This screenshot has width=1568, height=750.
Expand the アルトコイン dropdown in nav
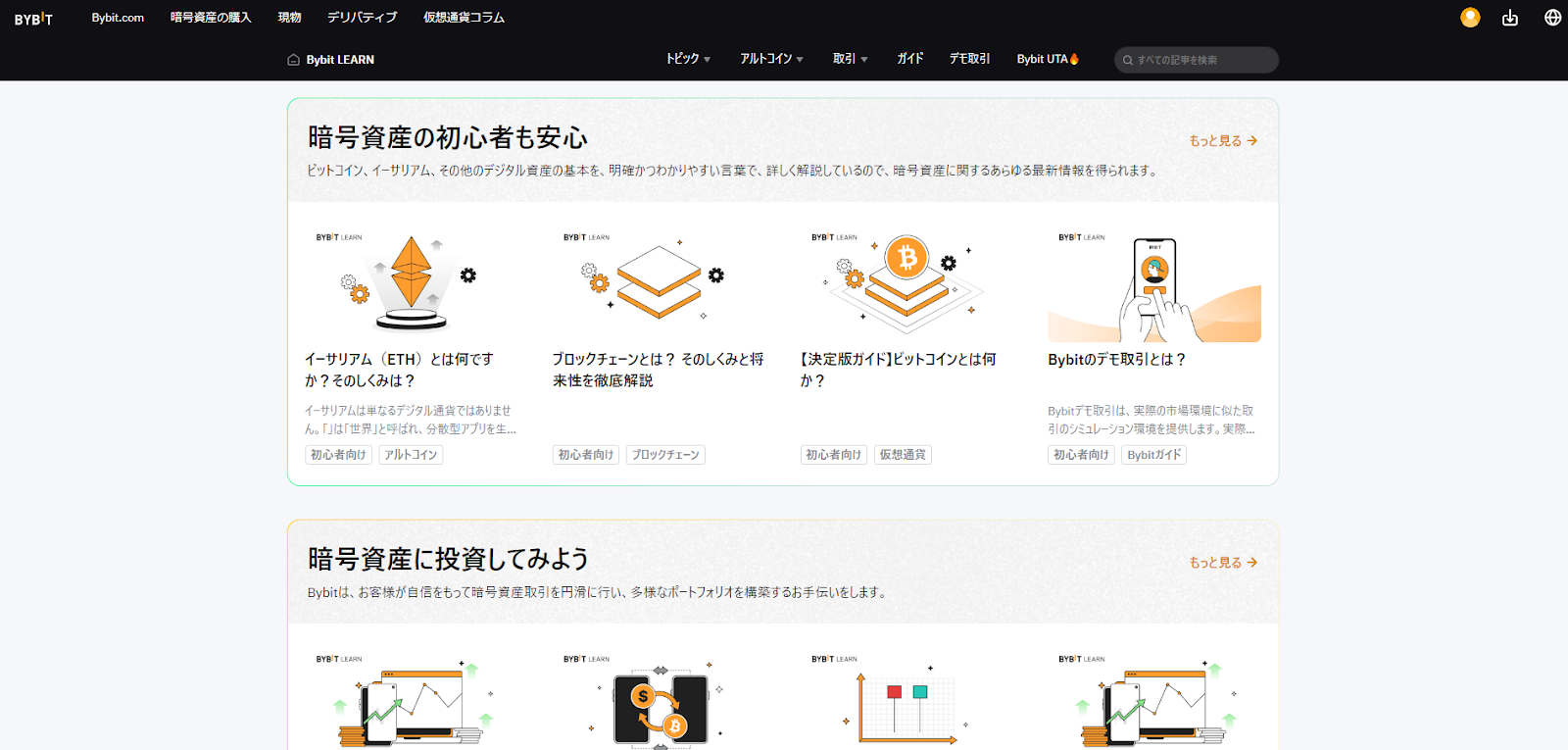tap(771, 59)
